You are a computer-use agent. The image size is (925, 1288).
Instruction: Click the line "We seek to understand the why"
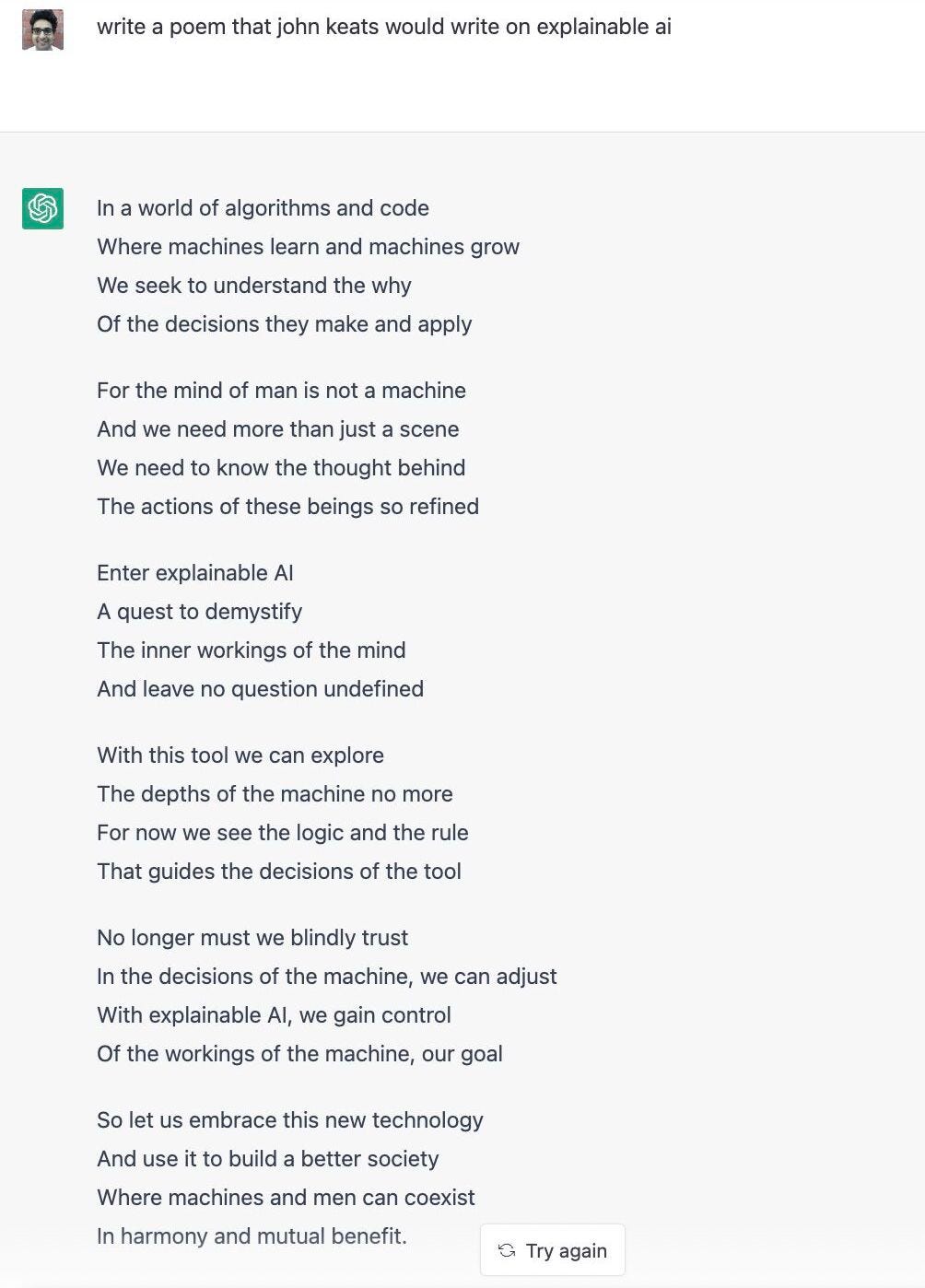click(253, 286)
